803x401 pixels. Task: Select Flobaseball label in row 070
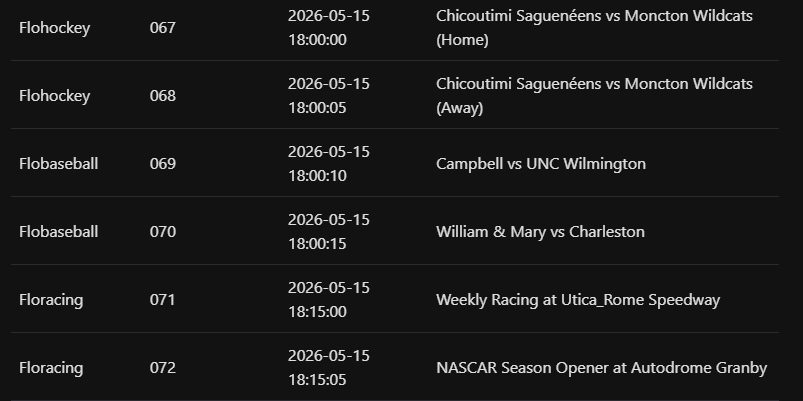[x=58, y=232]
